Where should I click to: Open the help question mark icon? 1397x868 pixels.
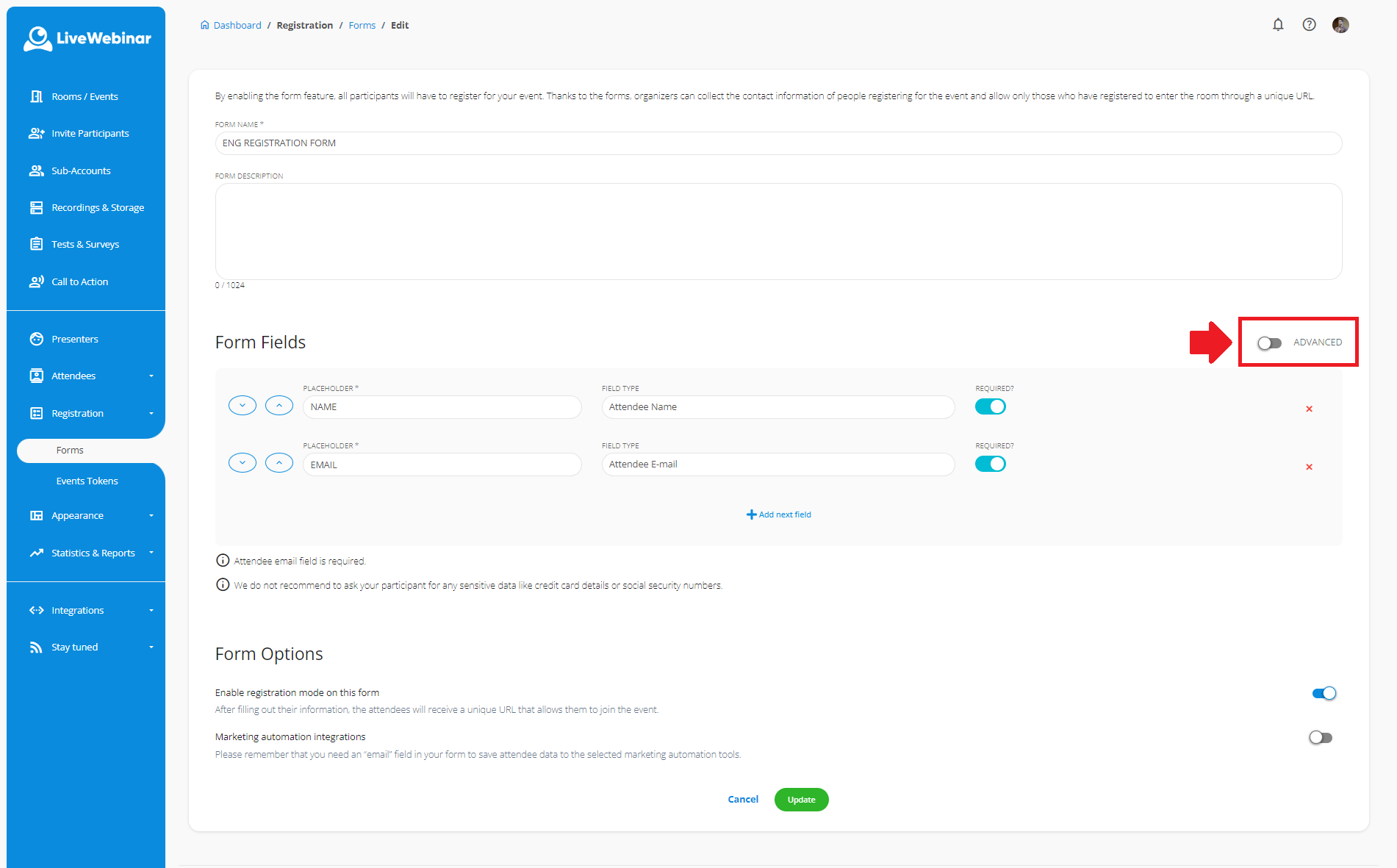[1309, 25]
